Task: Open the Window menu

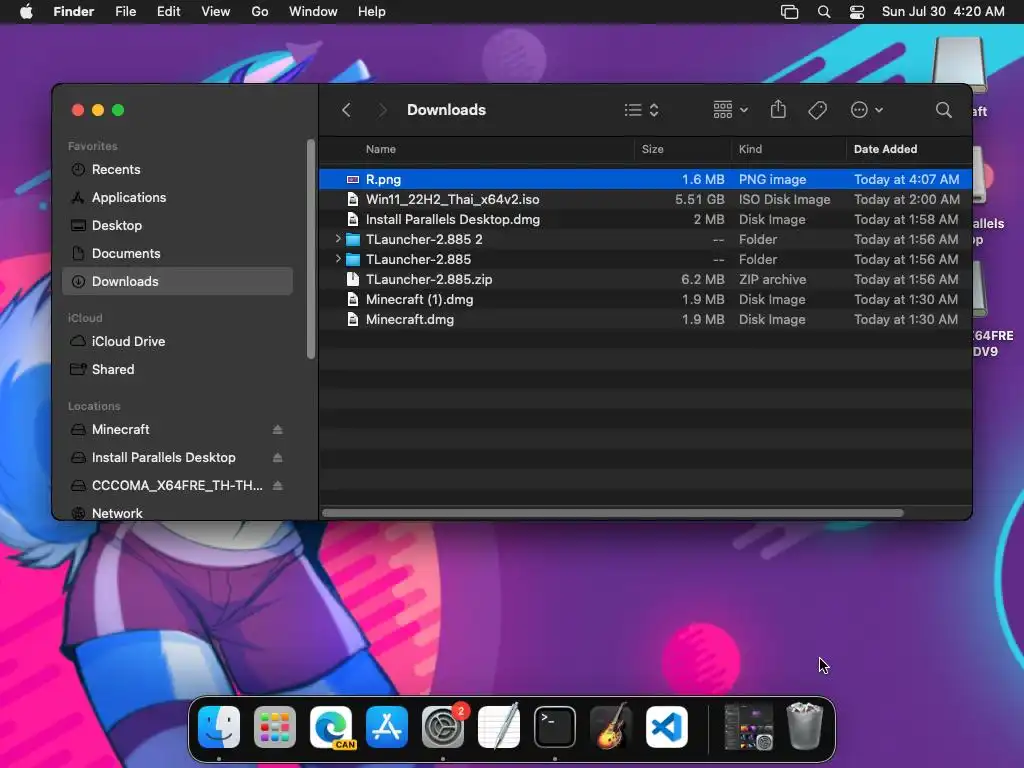Action: (x=313, y=12)
